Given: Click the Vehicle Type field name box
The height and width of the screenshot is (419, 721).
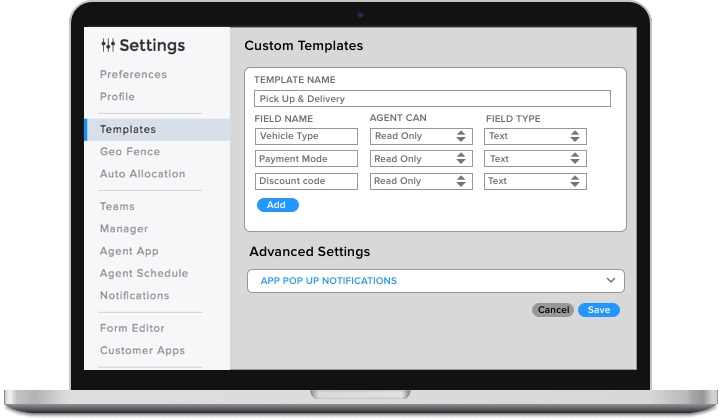Looking at the screenshot, I should [306, 136].
